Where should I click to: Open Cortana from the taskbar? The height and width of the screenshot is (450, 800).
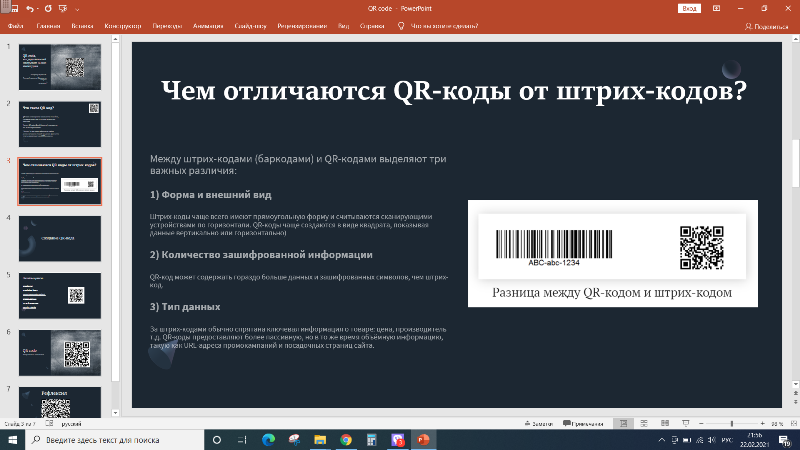(217, 440)
